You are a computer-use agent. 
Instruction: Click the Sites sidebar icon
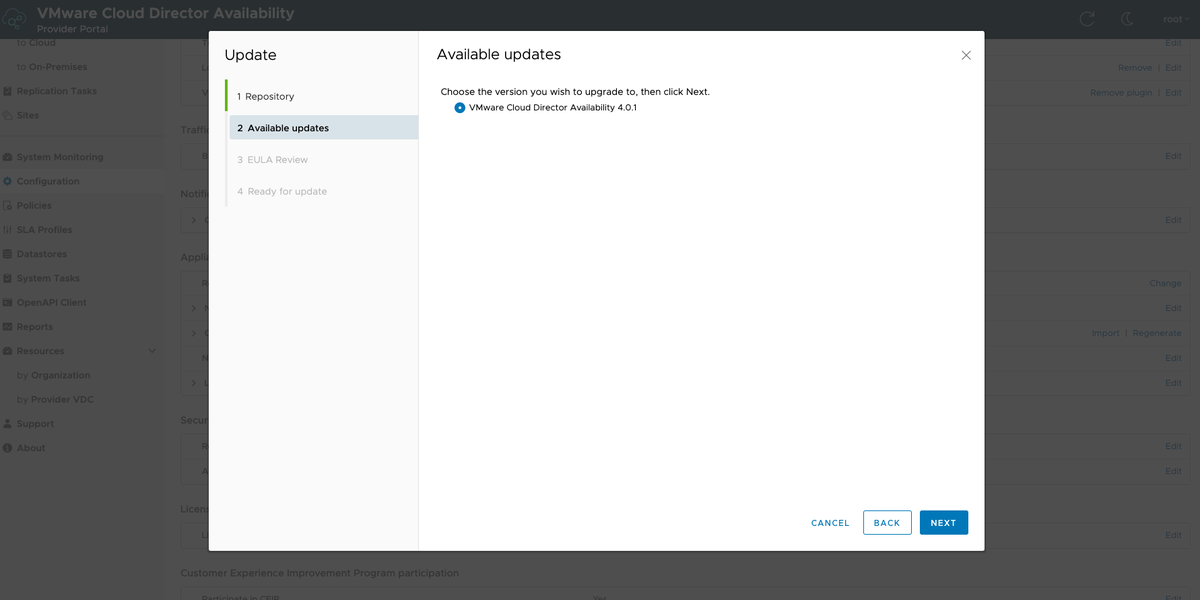pyautogui.click(x=8, y=115)
